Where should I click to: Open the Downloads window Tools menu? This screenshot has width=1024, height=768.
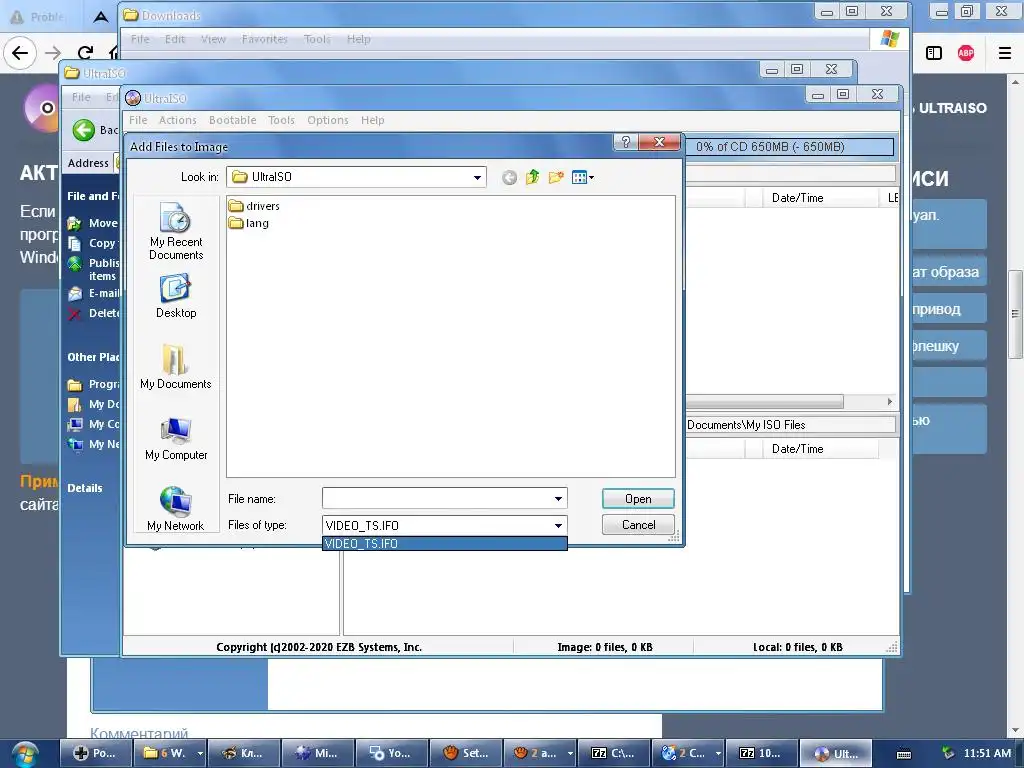(x=317, y=39)
